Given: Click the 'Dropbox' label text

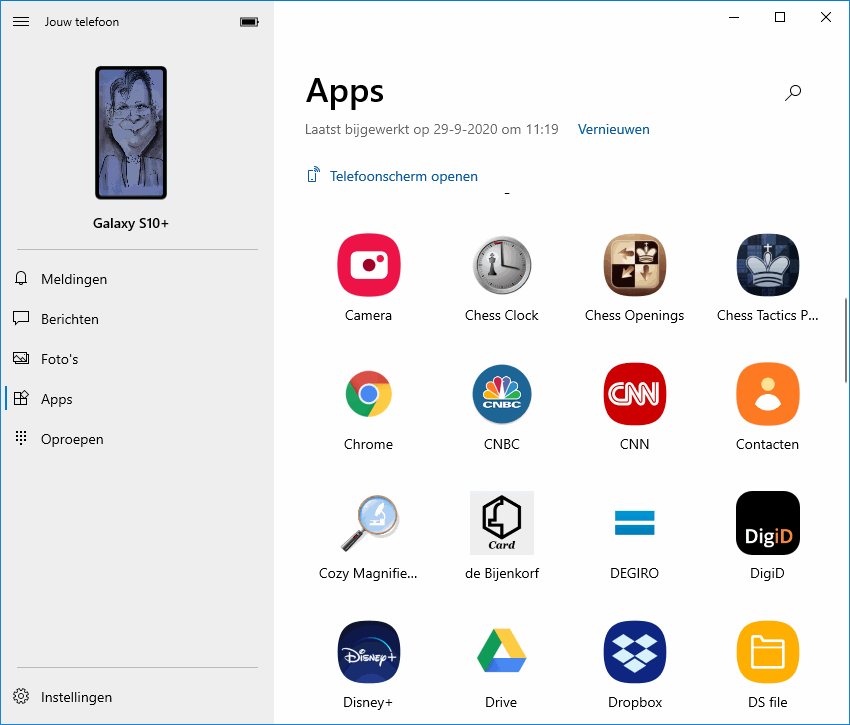Looking at the screenshot, I should [635, 703].
